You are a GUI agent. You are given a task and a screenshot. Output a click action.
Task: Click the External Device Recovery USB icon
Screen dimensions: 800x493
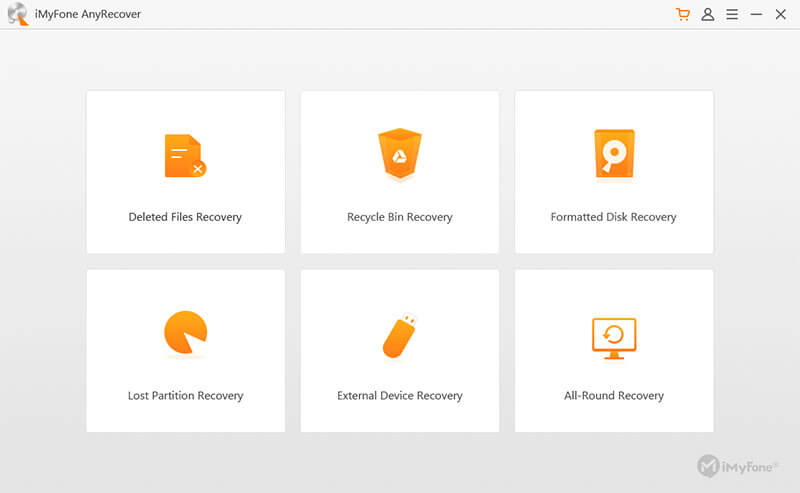[x=400, y=335]
